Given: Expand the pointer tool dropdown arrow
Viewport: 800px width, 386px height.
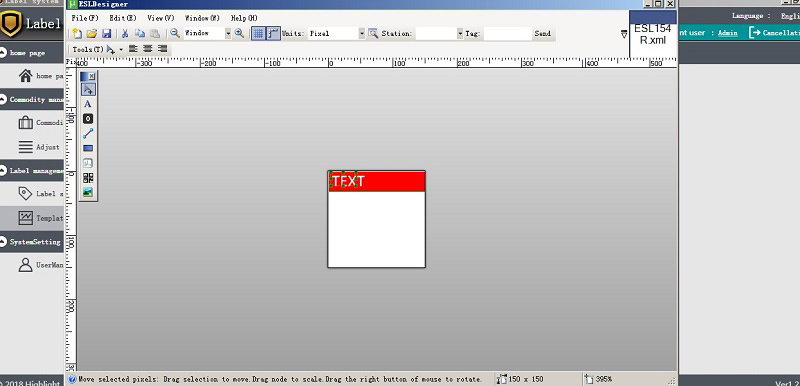Looking at the screenshot, I should [x=121, y=49].
